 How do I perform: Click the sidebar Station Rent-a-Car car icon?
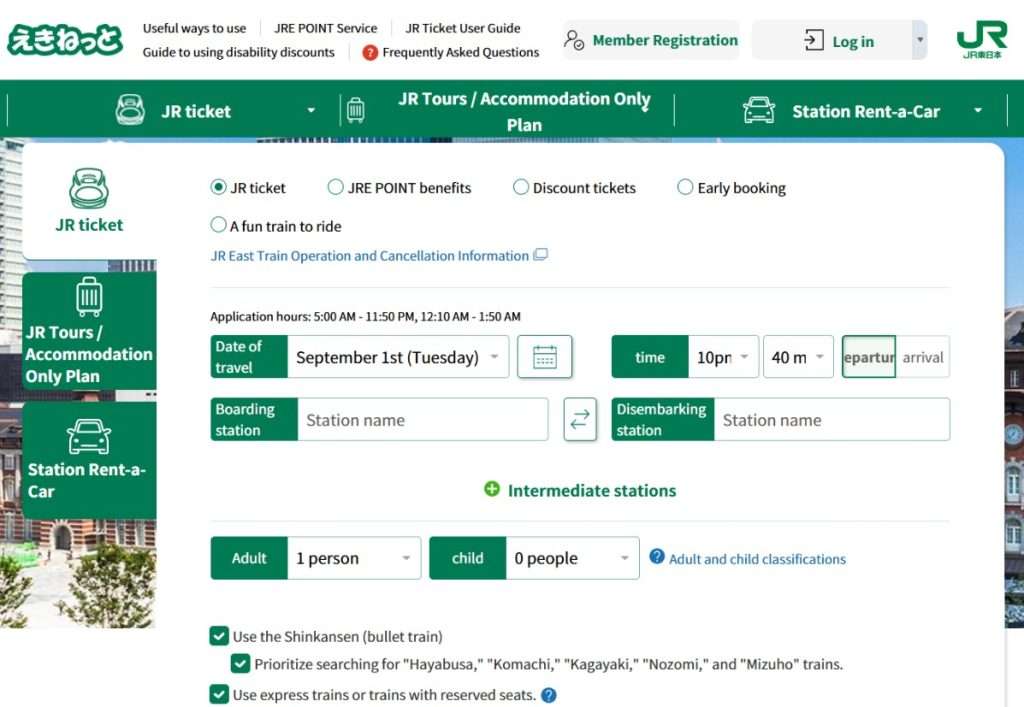pos(89,437)
